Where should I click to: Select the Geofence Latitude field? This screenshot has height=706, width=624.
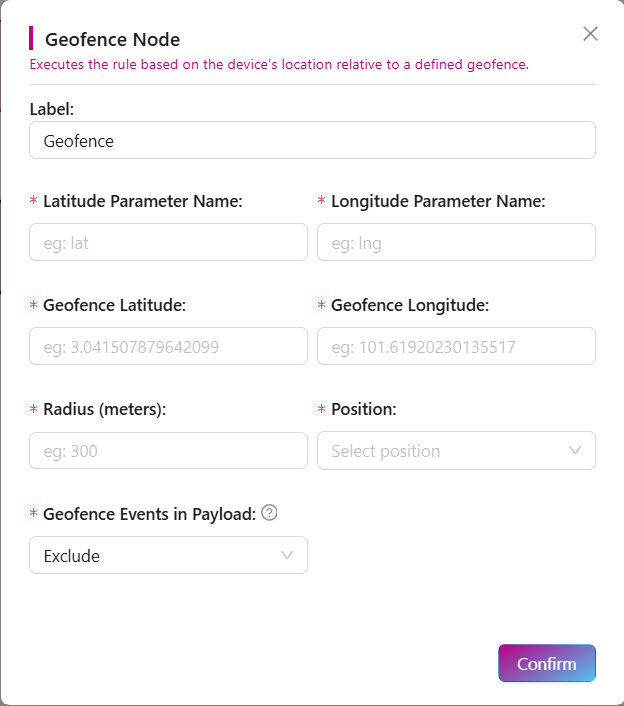click(x=168, y=346)
